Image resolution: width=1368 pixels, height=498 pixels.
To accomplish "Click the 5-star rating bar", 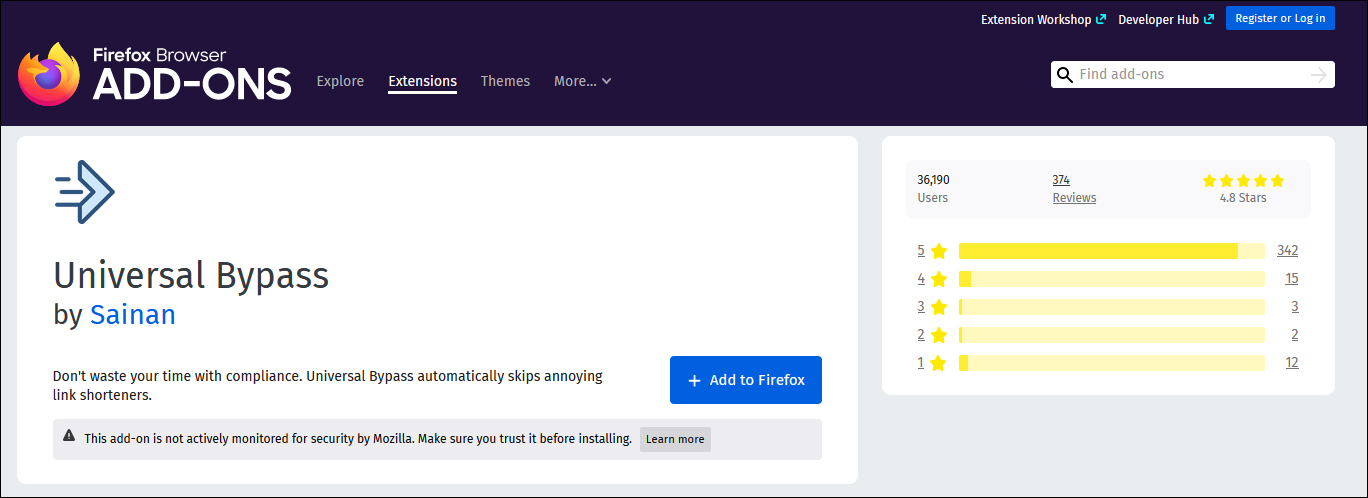I will point(1112,251).
